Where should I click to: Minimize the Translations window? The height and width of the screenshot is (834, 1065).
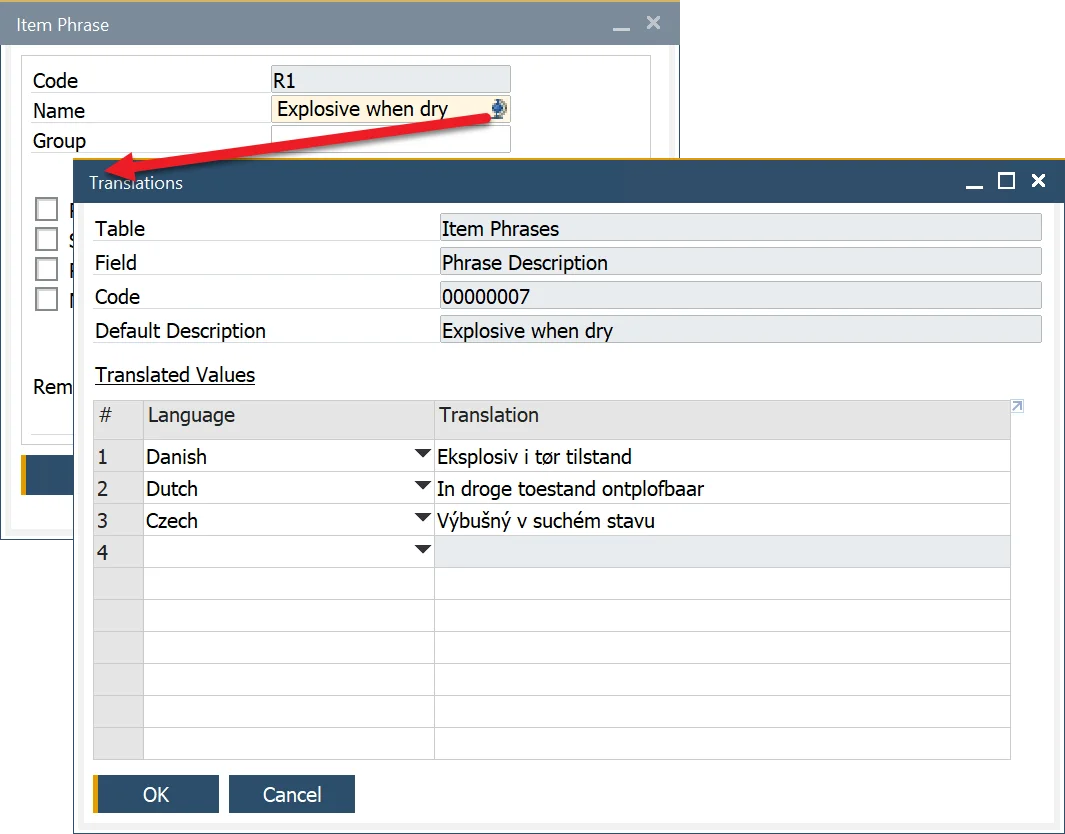[x=973, y=182]
